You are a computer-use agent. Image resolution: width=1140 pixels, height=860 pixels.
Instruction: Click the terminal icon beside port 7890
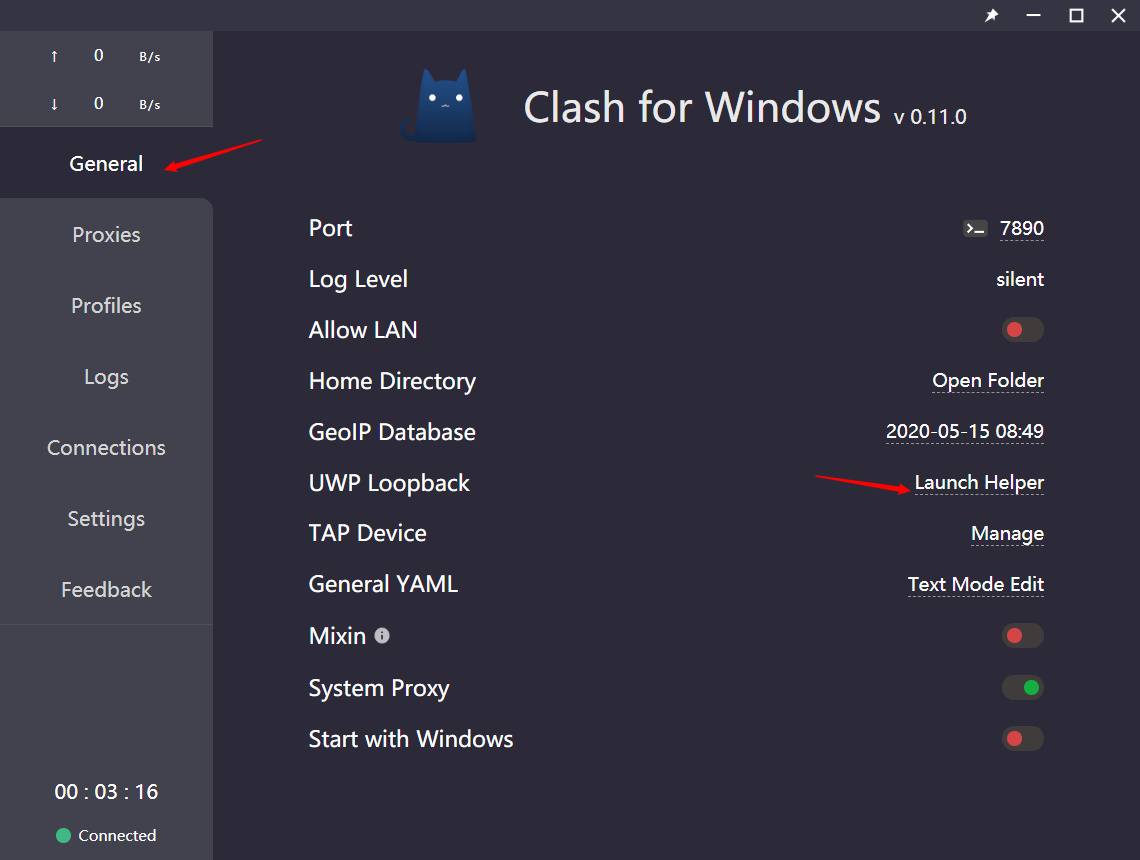975,229
